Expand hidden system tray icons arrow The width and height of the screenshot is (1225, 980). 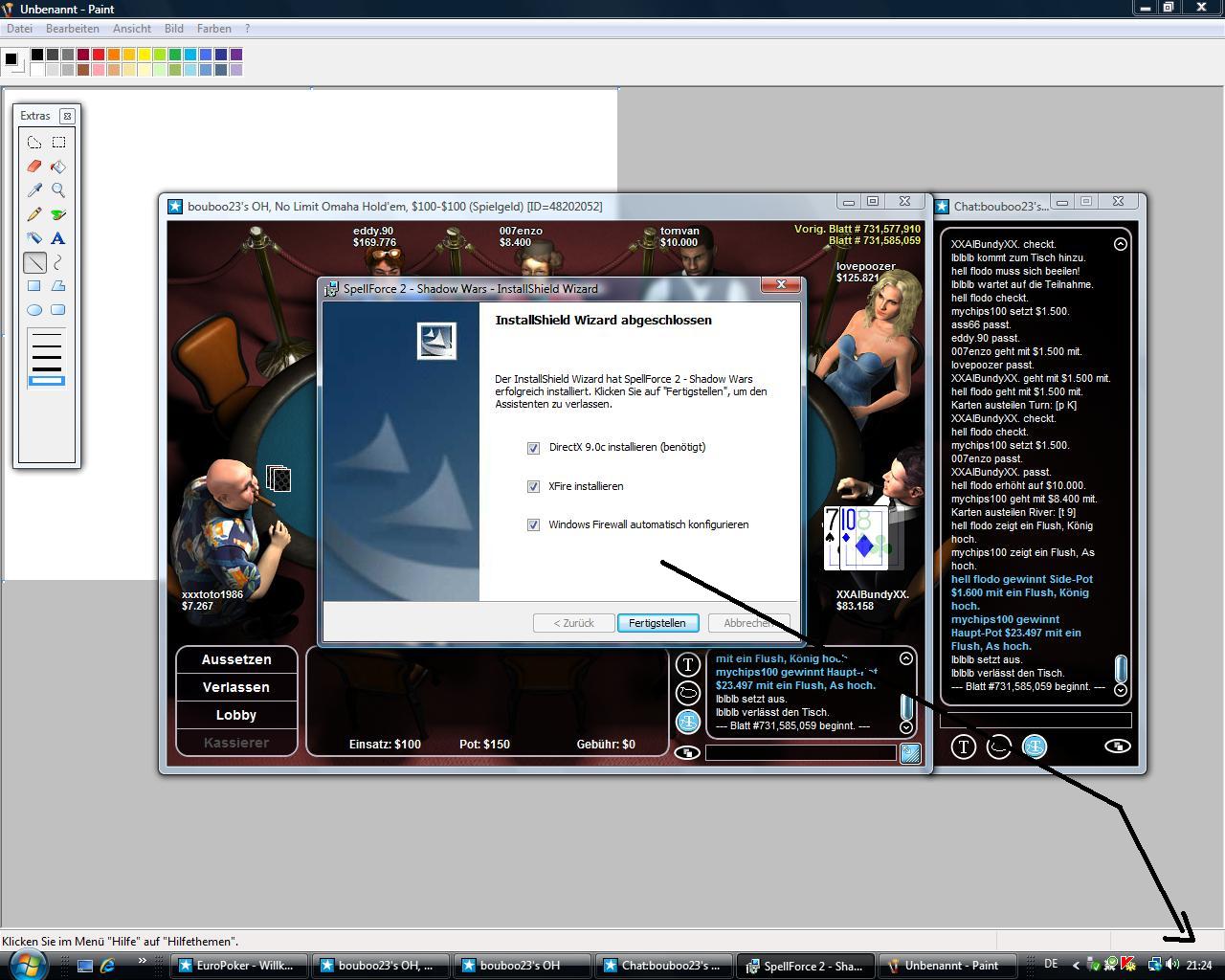tap(1076, 965)
